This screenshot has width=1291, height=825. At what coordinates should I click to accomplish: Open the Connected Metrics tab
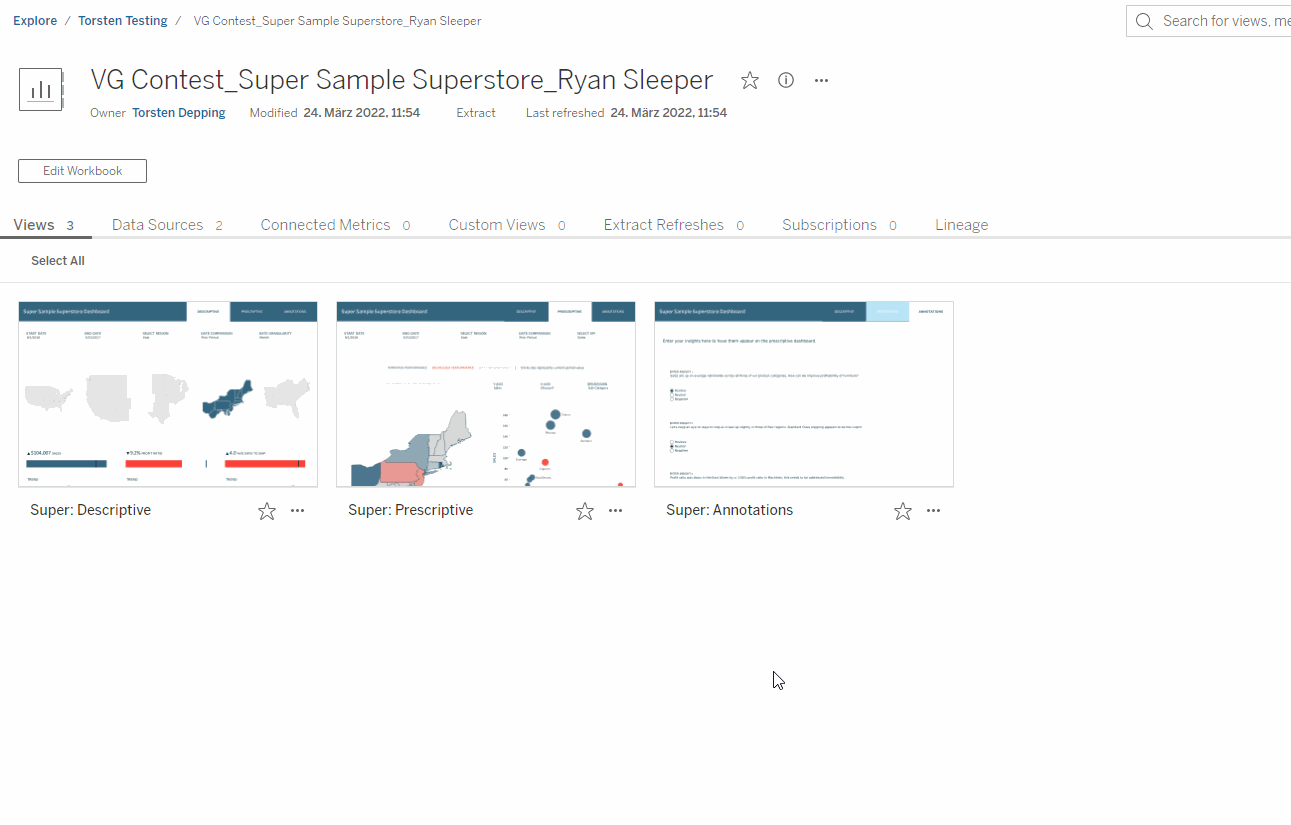(x=335, y=225)
